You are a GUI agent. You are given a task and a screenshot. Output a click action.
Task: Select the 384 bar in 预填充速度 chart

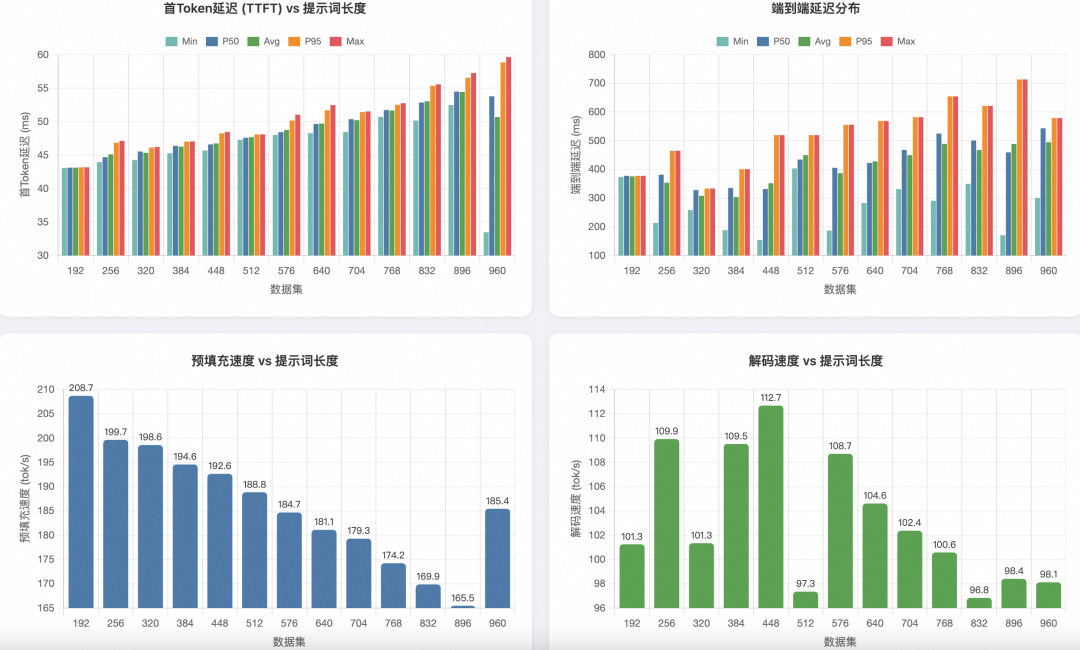click(x=185, y=536)
